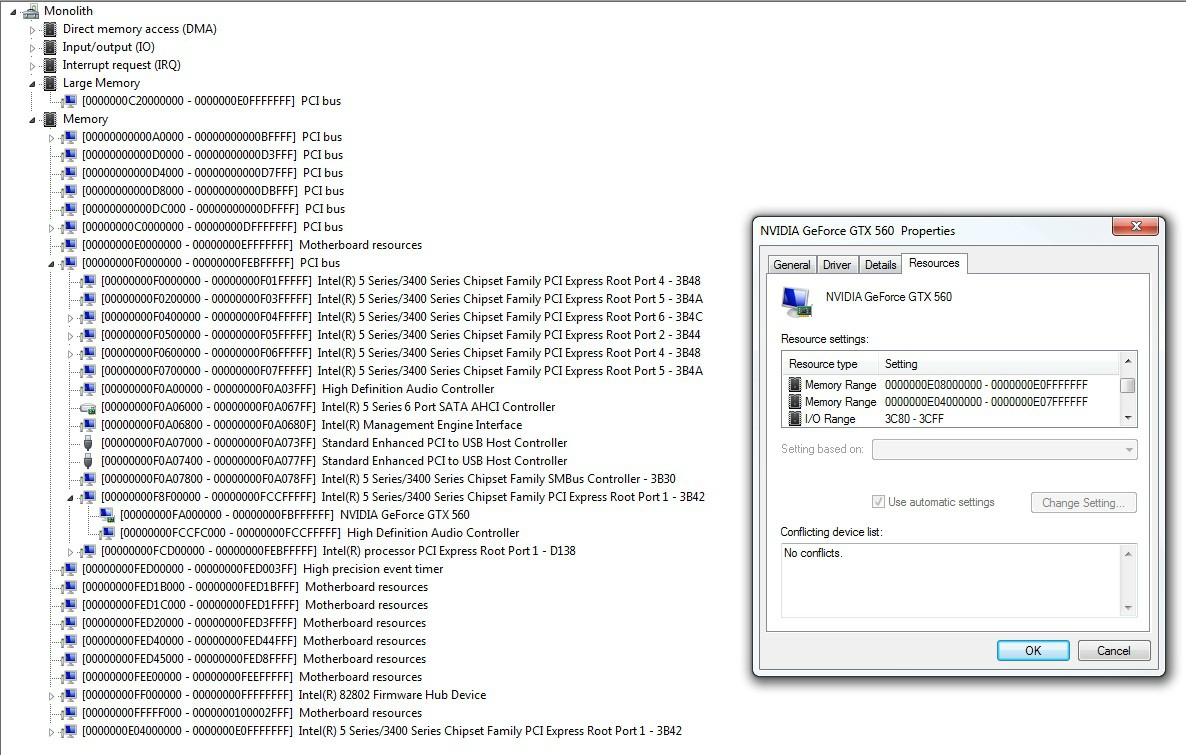Expand the Interrupt request (IRQ) node
The width and height of the screenshot is (1186, 755).
tap(33, 66)
